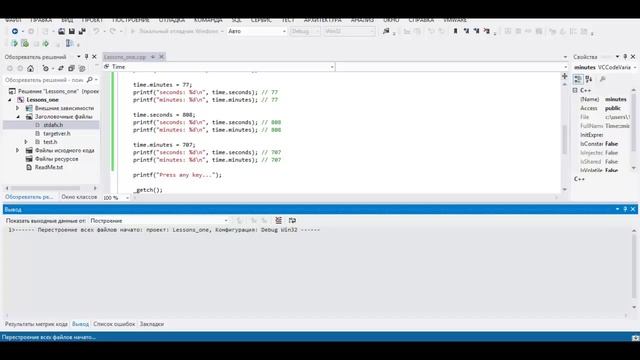Click the Home icon in Solution Explorer

click(31, 68)
